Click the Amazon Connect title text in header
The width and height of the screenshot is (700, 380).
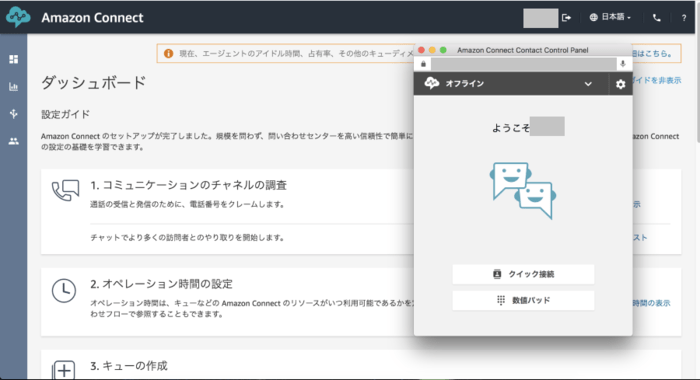(92, 18)
